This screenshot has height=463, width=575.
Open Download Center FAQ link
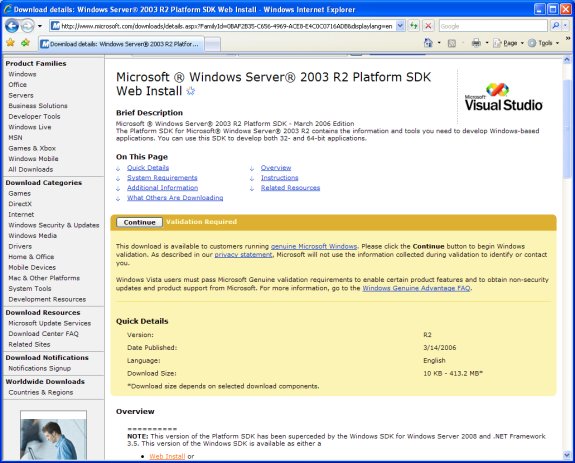pos(43,334)
